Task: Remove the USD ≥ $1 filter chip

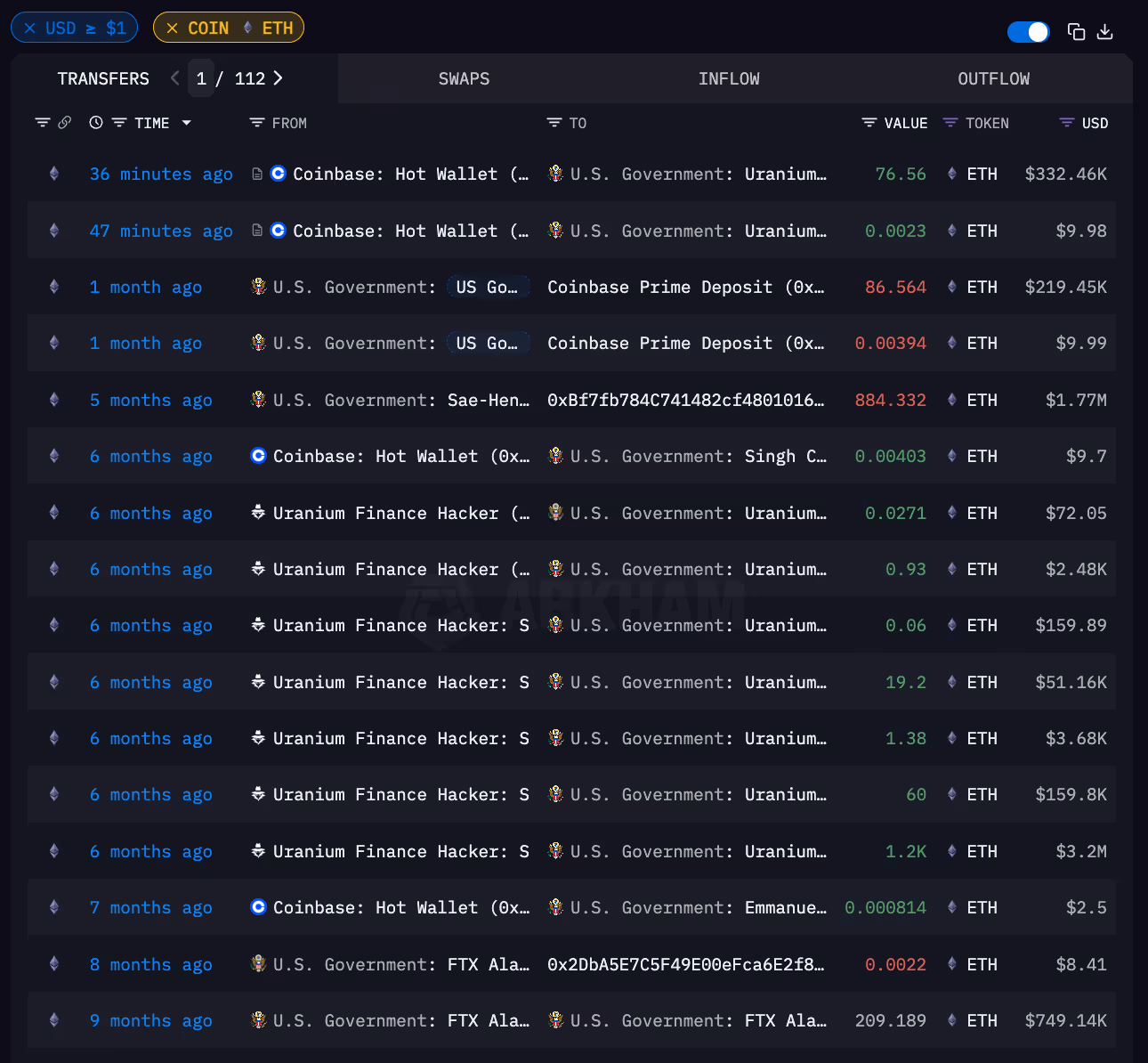Action: click(x=30, y=28)
